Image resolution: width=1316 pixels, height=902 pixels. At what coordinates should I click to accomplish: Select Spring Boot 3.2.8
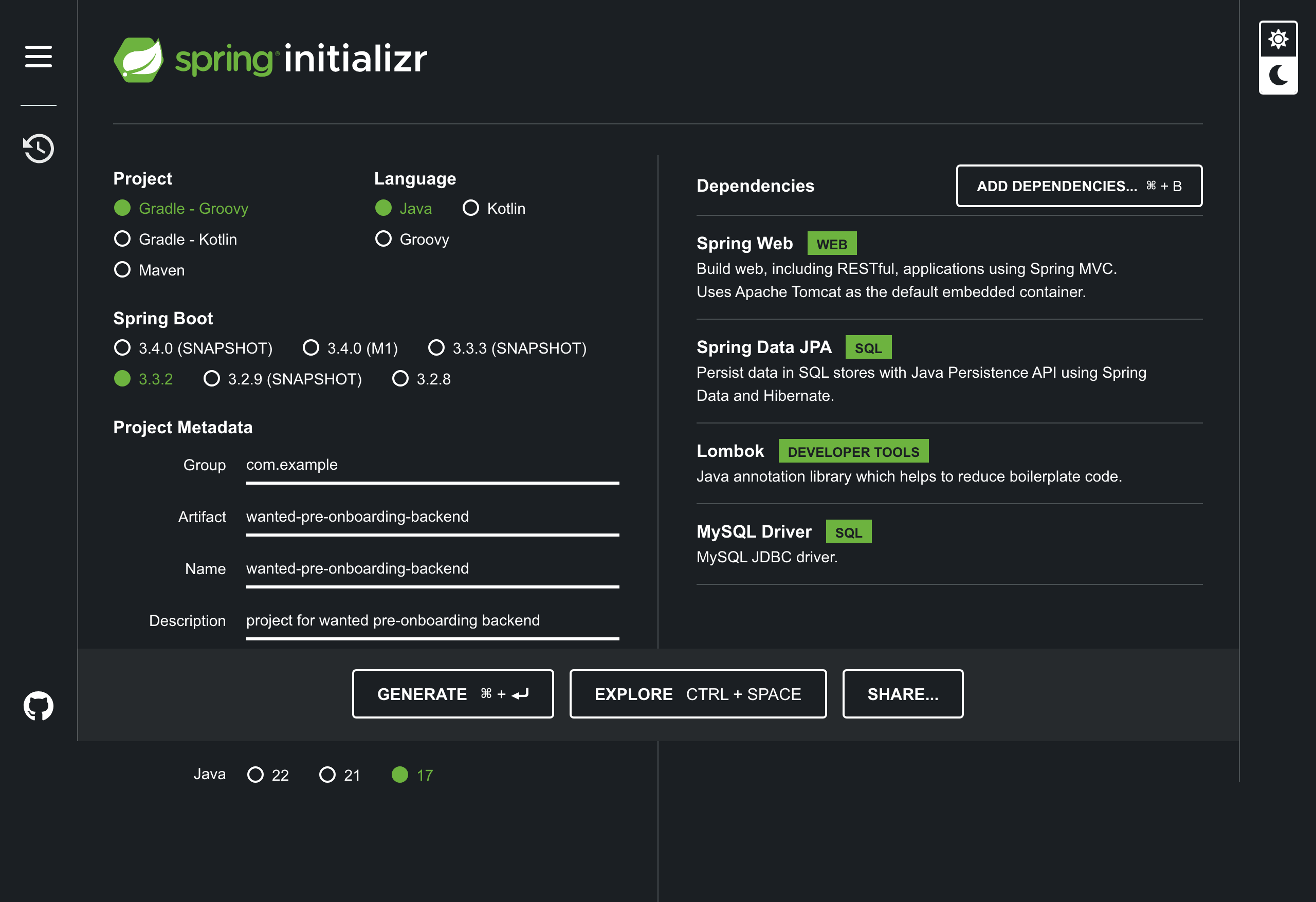422,379
